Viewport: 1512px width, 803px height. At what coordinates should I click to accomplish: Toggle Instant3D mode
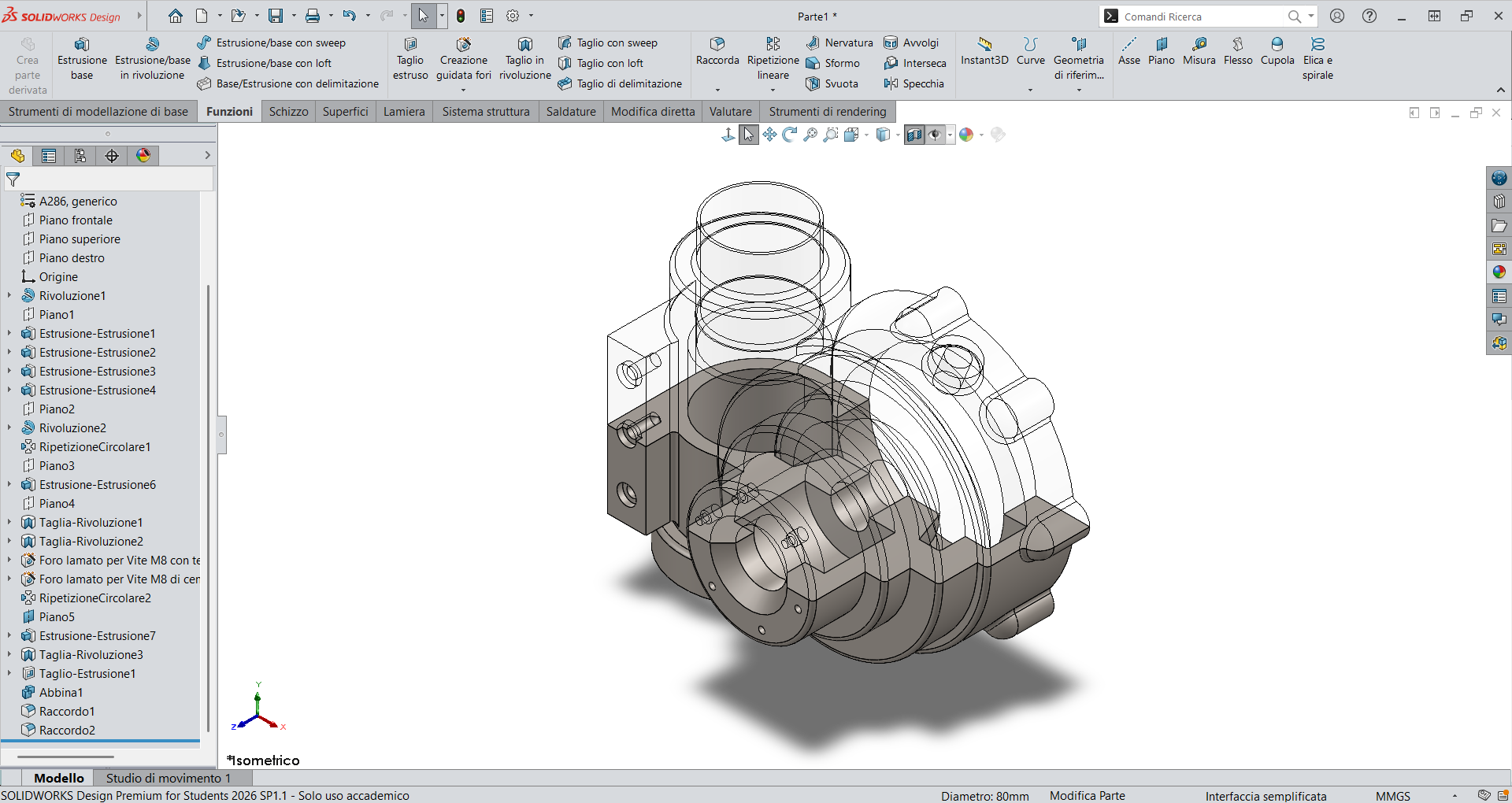tap(984, 51)
